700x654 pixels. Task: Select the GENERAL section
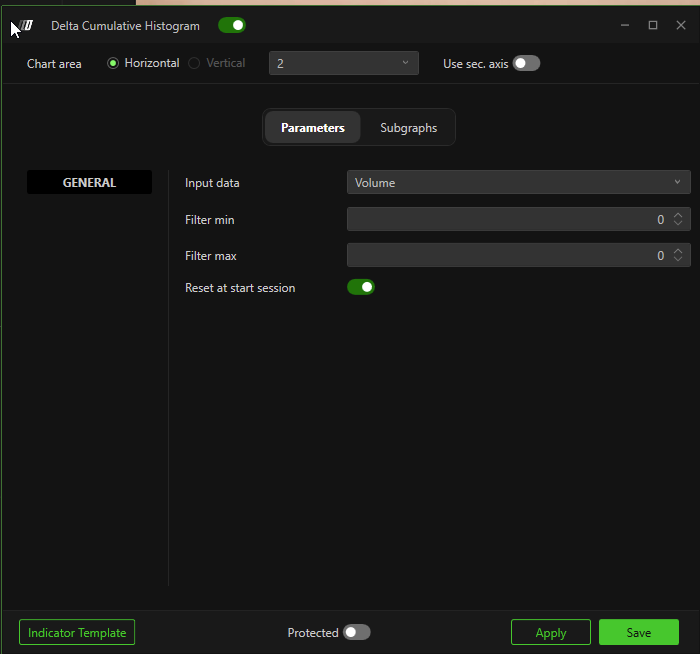(x=89, y=183)
